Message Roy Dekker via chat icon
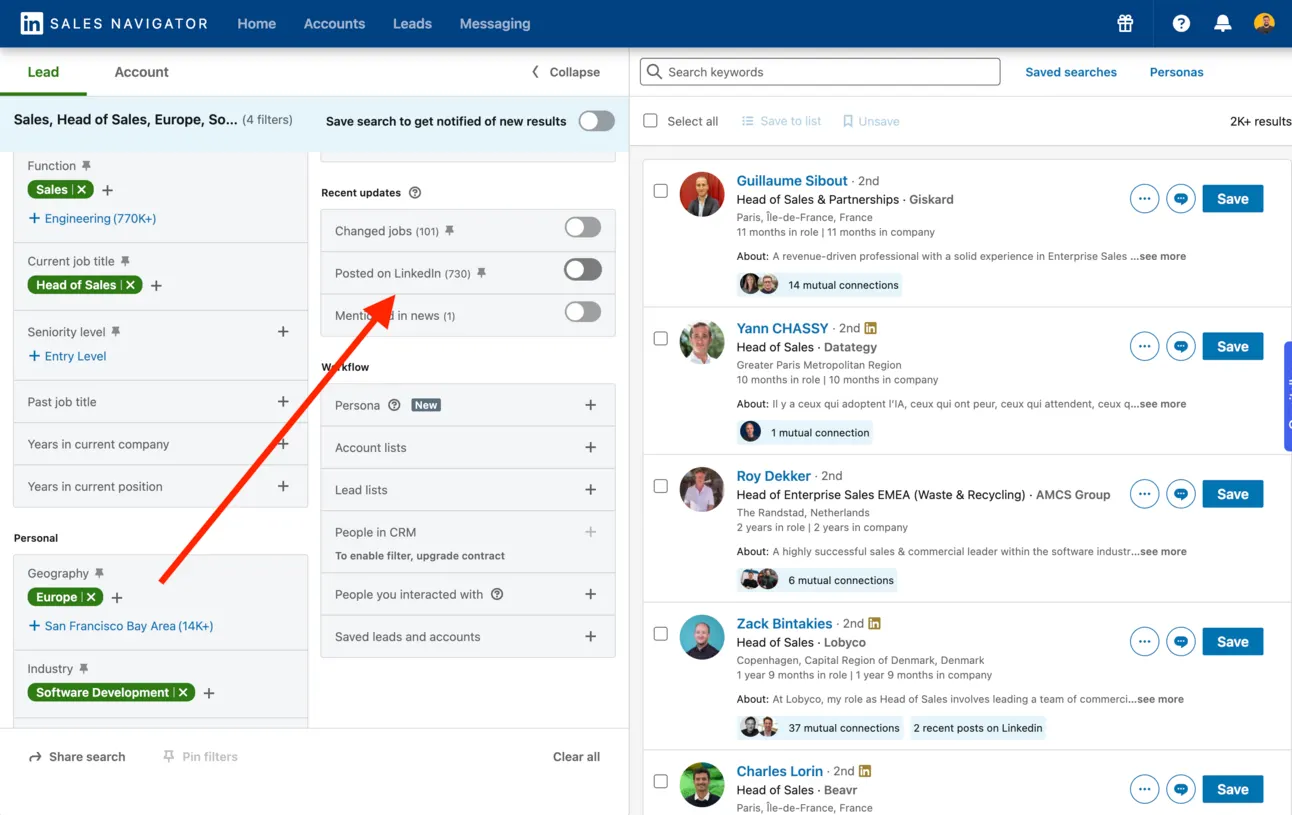 [x=1181, y=494]
